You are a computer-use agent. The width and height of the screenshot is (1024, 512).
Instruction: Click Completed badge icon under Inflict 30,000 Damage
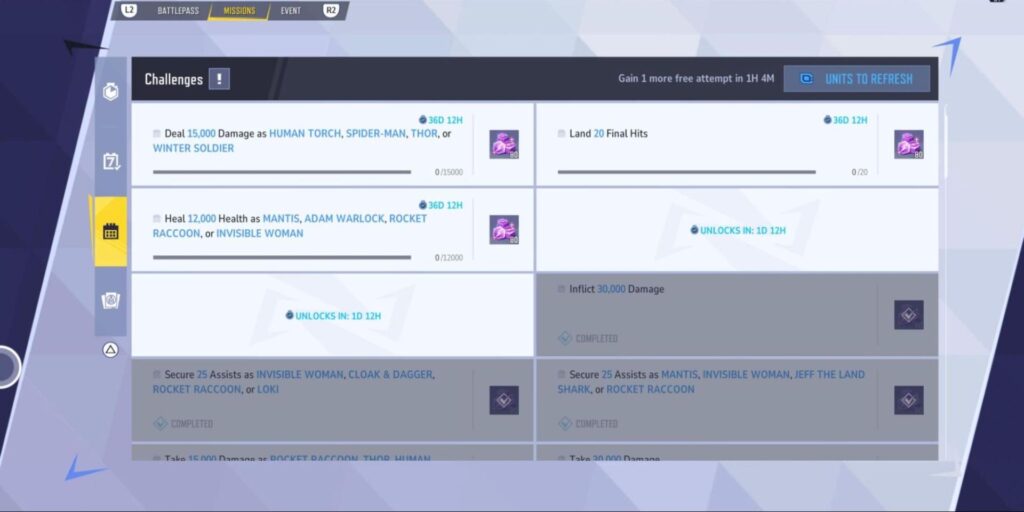click(565, 338)
